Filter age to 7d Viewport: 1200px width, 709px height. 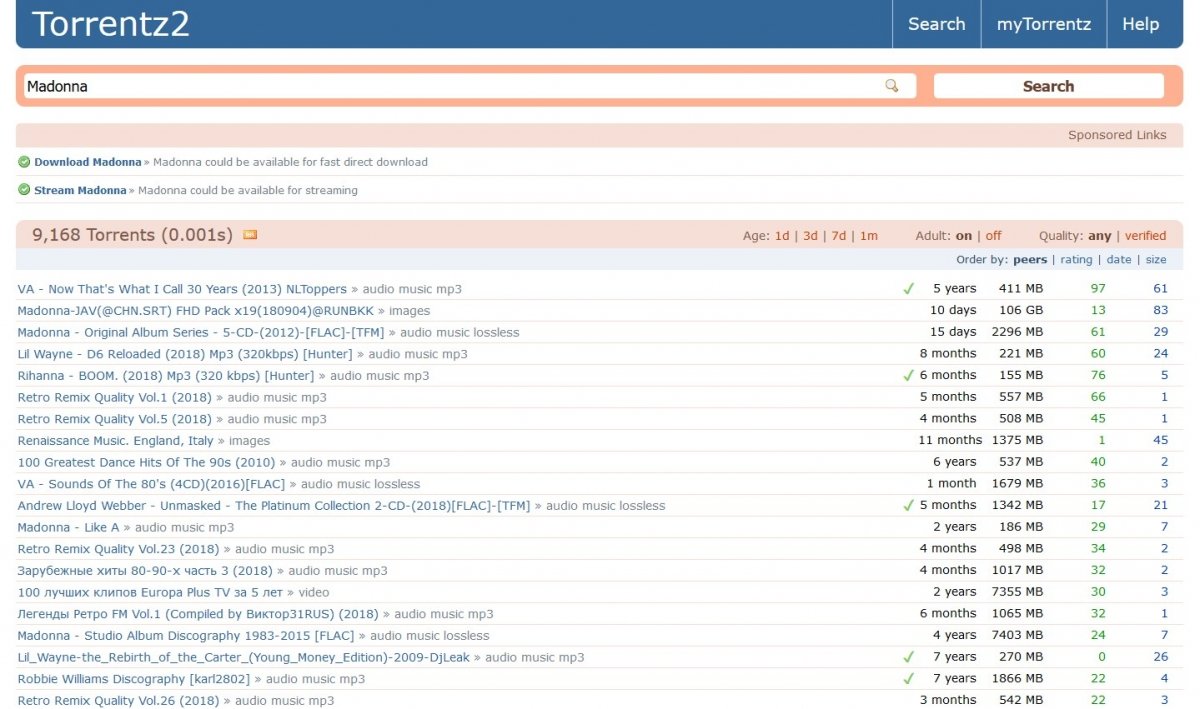pyautogui.click(x=838, y=236)
